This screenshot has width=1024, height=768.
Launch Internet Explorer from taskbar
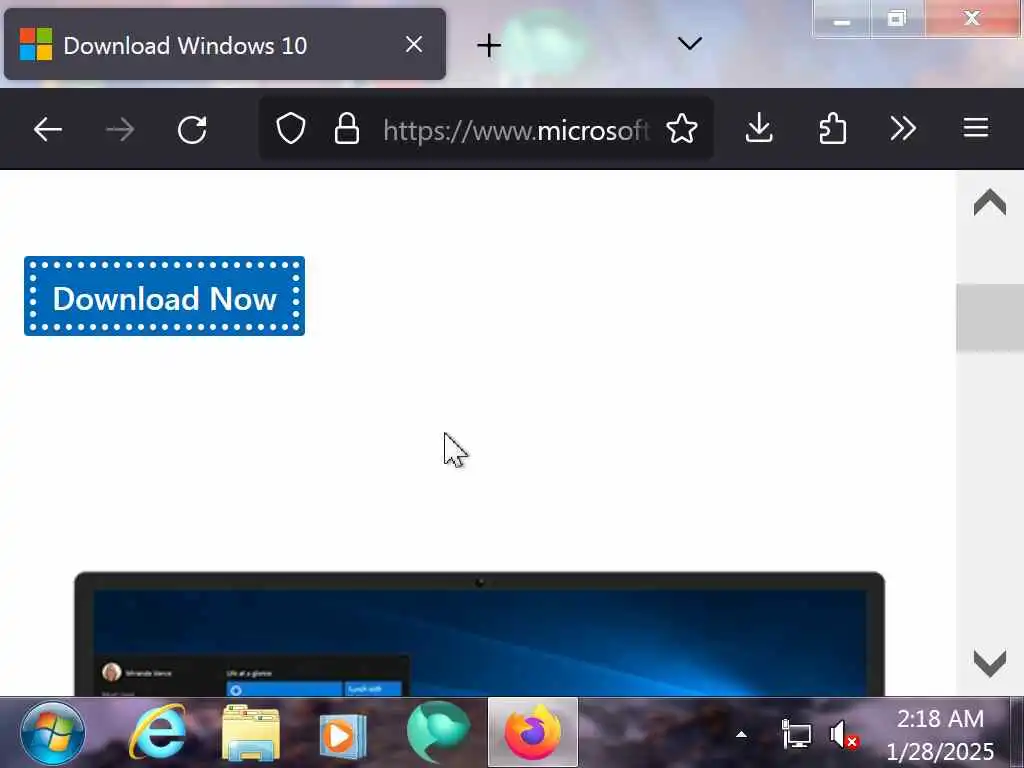pos(157,733)
